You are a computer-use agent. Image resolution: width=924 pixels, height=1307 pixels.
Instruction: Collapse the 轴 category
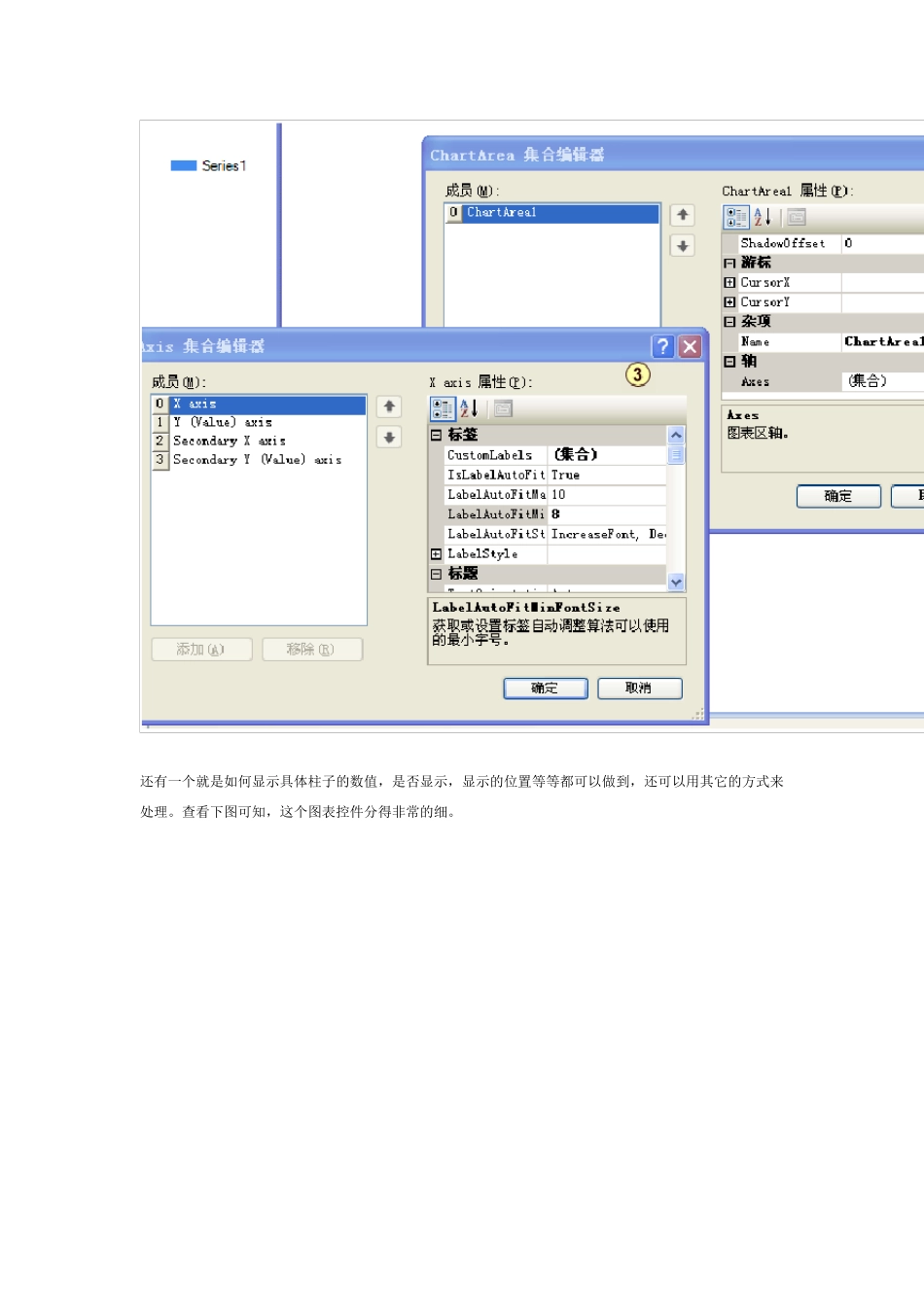[729, 362]
